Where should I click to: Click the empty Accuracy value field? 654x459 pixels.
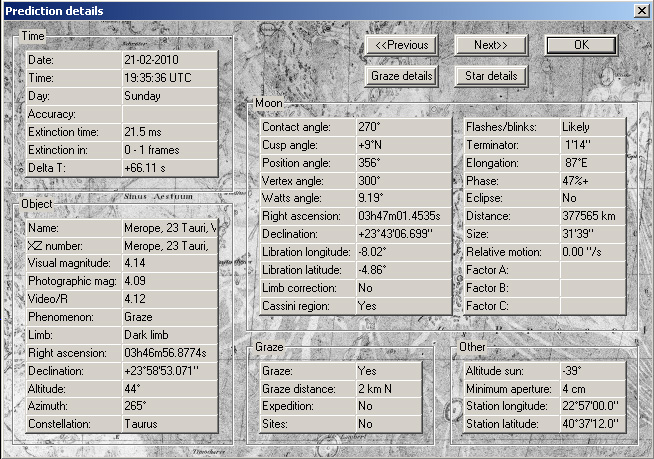click(x=170, y=114)
